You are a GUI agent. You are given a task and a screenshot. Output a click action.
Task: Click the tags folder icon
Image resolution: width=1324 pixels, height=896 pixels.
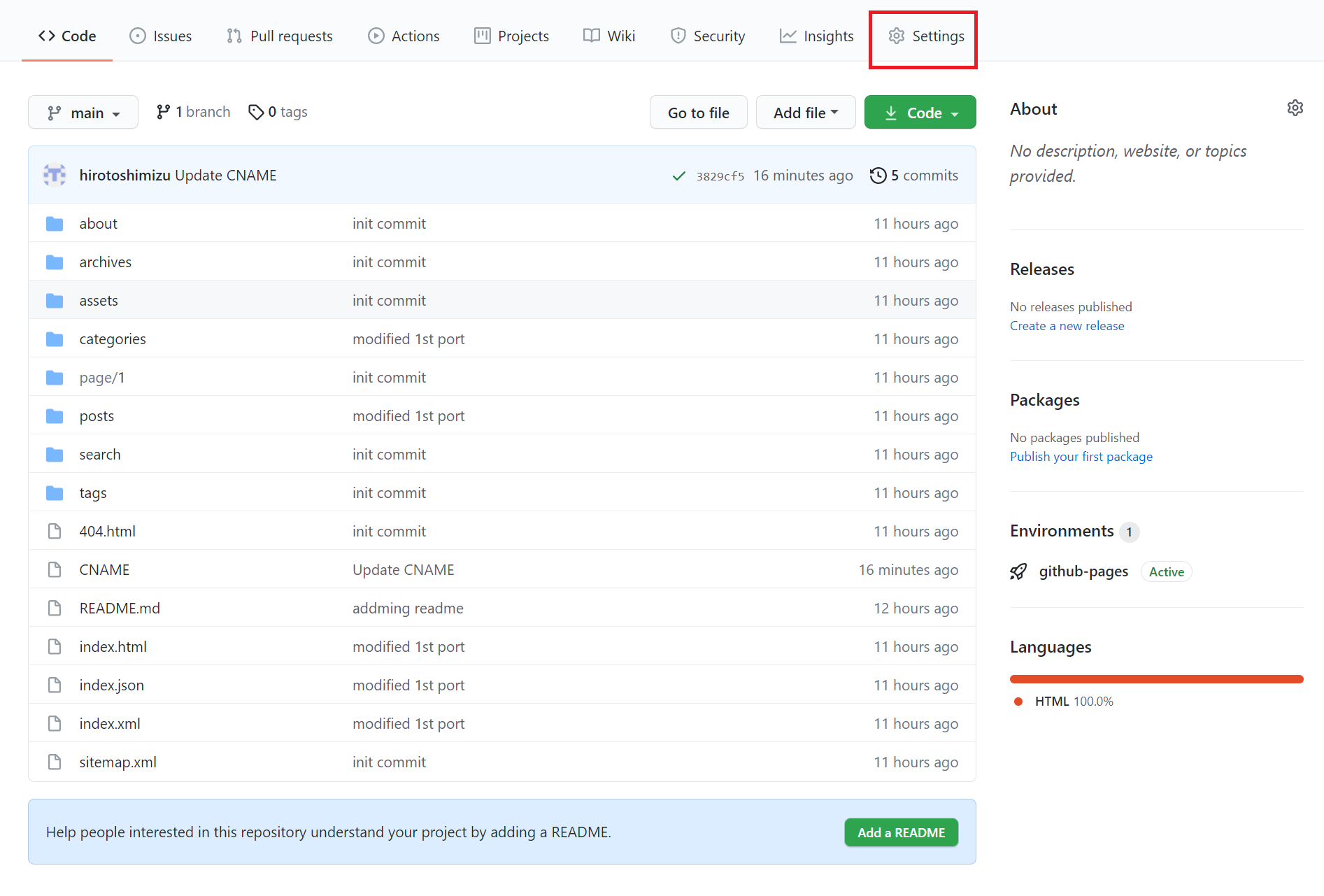(55, 493)
